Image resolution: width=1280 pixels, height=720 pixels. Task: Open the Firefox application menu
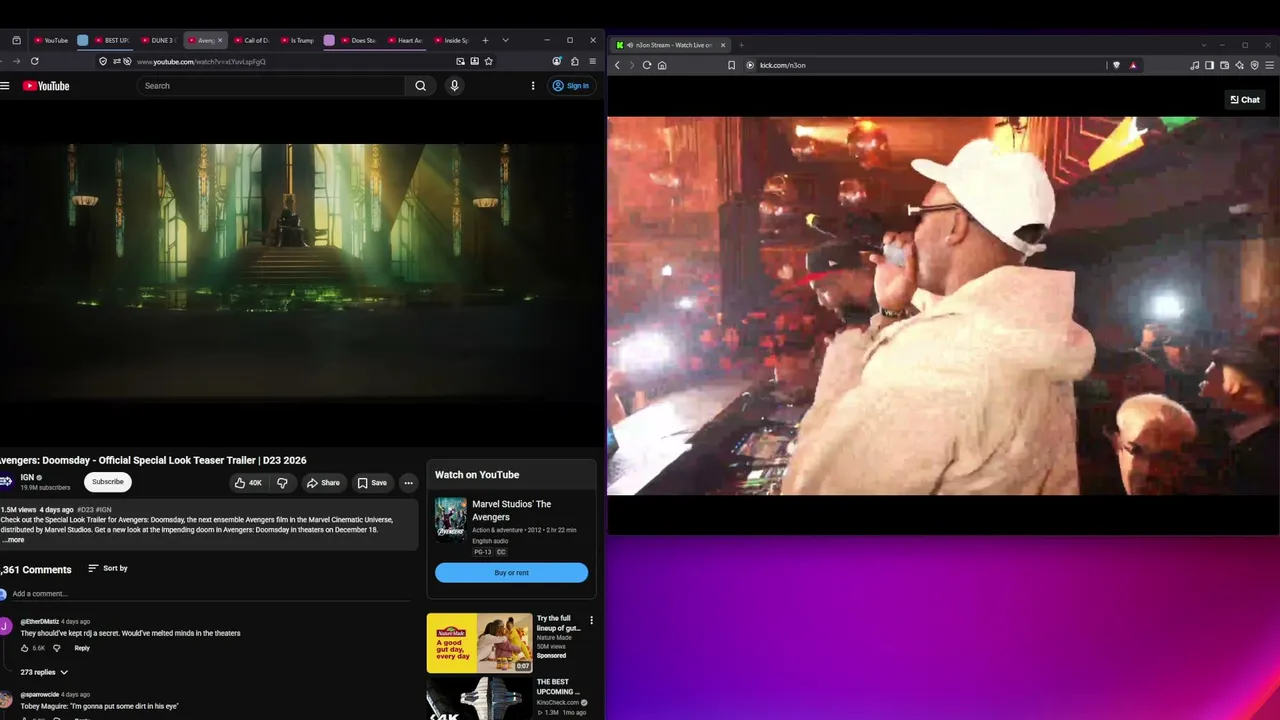coord(592,61)
